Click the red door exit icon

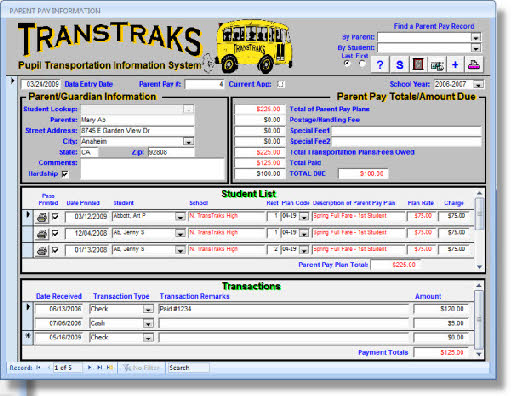(418, 64)
